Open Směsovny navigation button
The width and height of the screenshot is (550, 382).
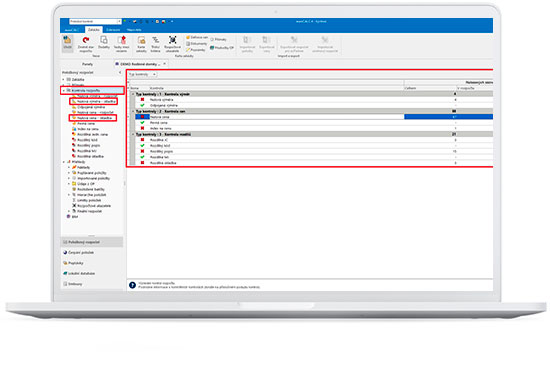coord(92,284)
